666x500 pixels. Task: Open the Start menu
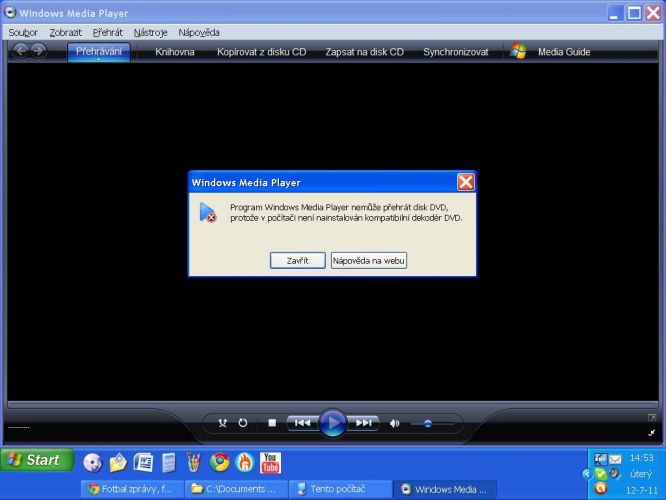[37, 460]
